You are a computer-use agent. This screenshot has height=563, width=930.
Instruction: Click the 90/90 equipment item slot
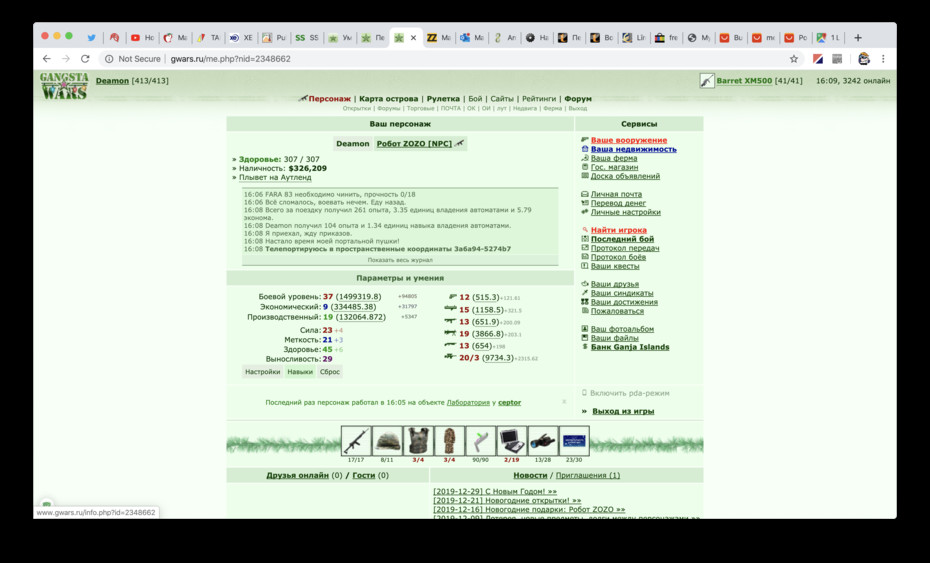480,441
